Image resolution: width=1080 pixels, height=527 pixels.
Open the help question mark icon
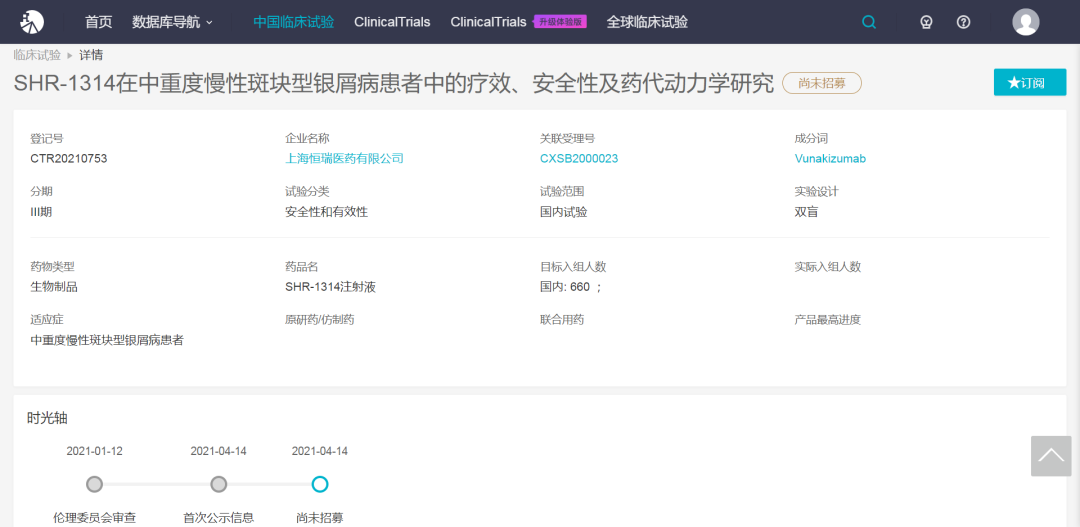point(963,22)
